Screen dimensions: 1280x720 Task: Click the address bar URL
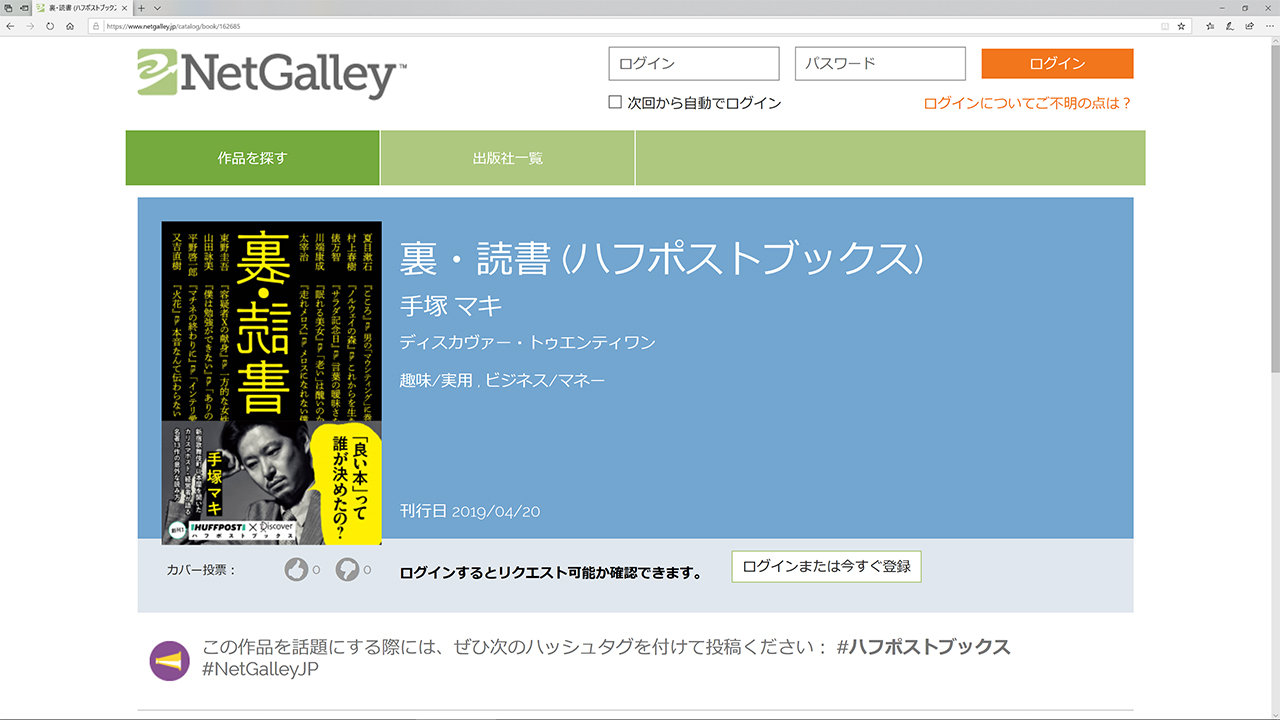point(172,26)
